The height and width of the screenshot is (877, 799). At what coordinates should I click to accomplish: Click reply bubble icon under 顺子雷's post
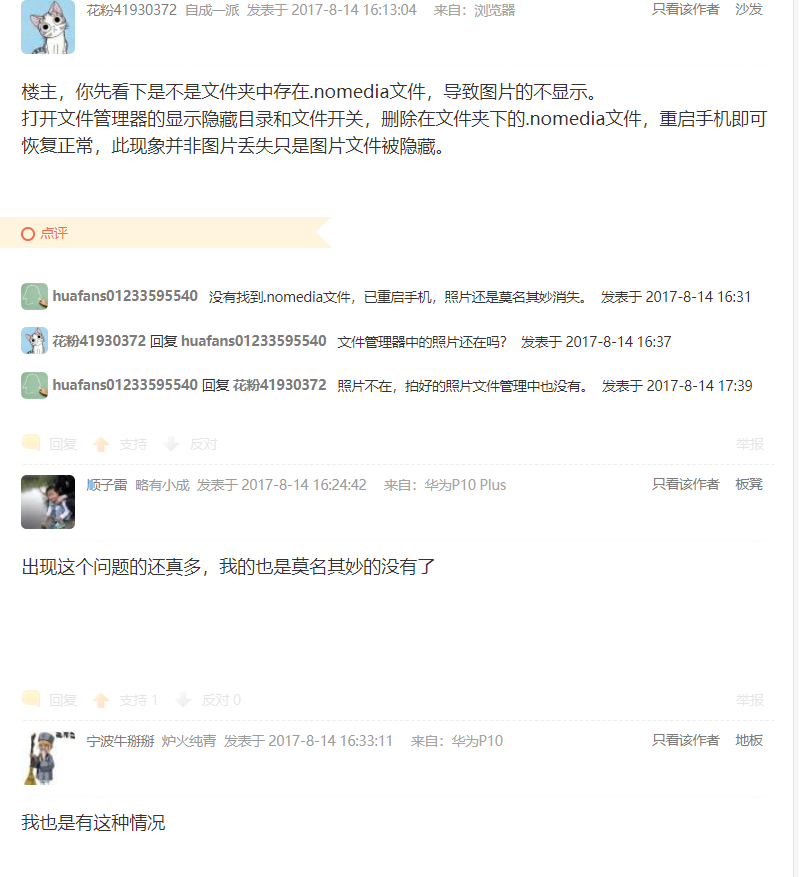pyautogui.click(x=31, y=699)
